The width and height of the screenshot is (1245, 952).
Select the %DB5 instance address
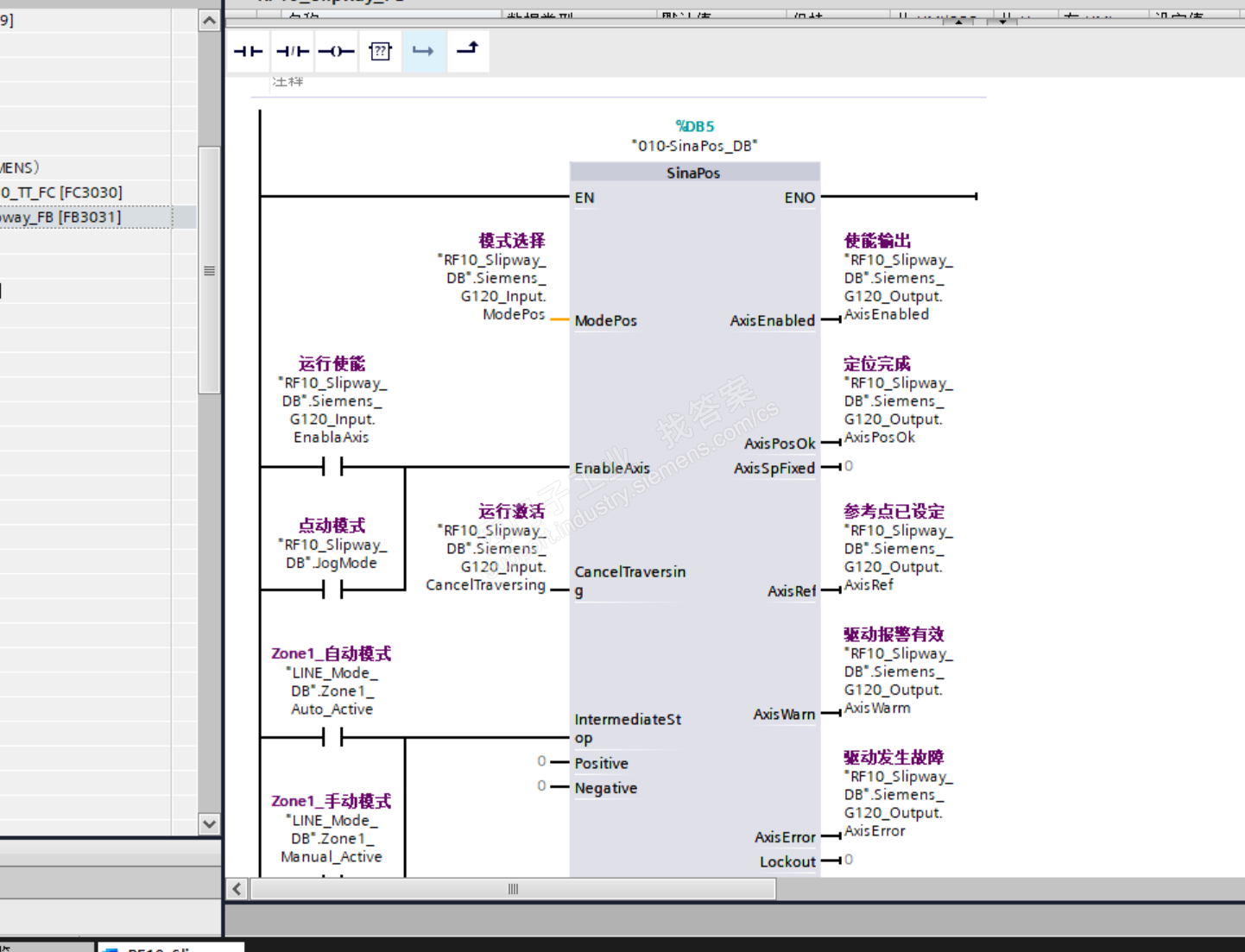point(695,126)
